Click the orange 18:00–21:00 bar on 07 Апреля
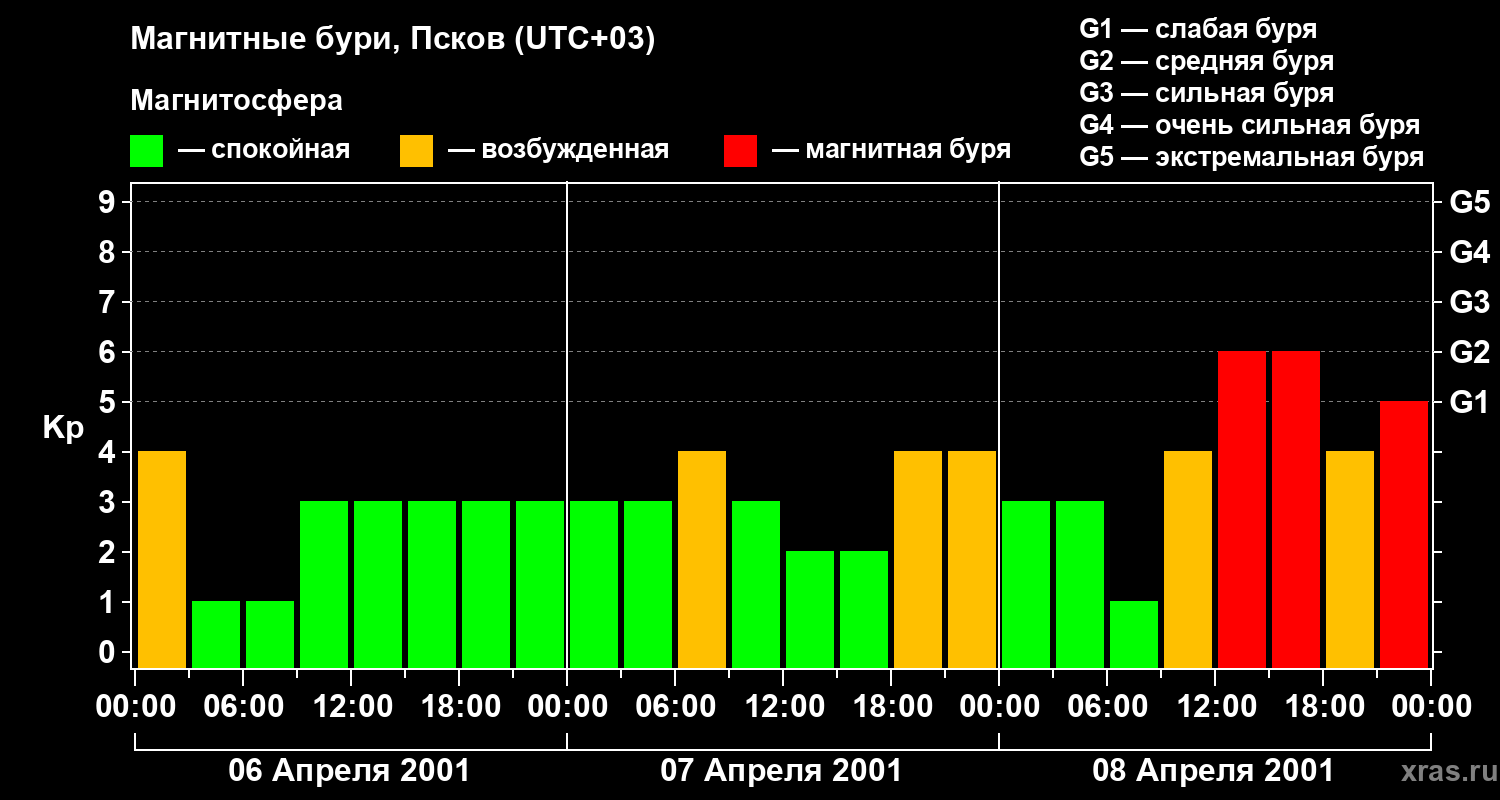The height and width of the screenshot is (800, 1500). pyautogui.click(x=918, y=559)
